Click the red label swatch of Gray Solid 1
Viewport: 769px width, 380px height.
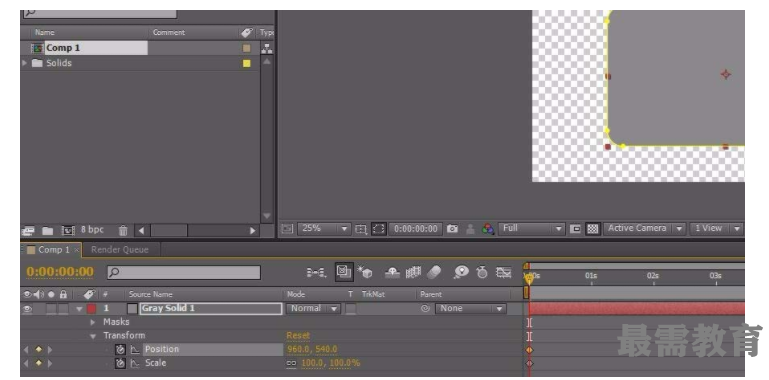click(x=92, y=309)
